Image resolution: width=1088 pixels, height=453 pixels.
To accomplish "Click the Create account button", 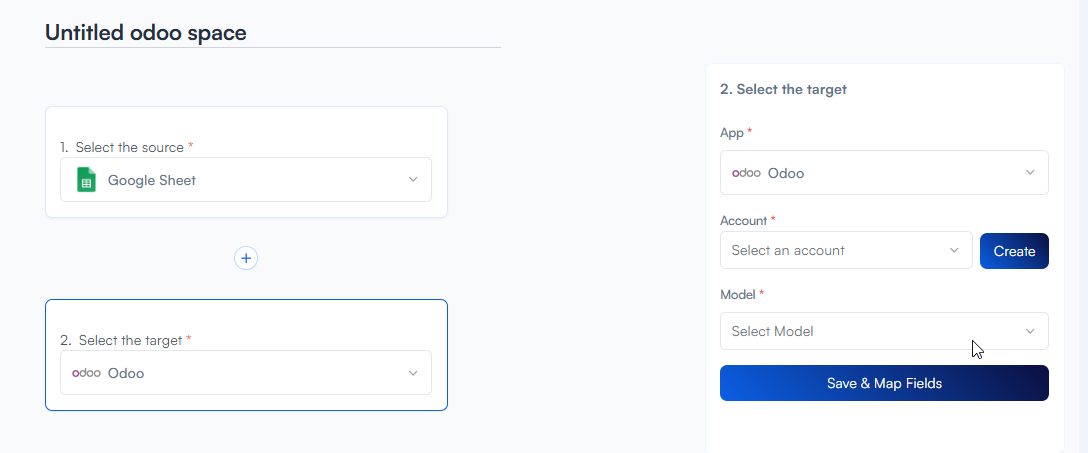I will [1014, 251].
